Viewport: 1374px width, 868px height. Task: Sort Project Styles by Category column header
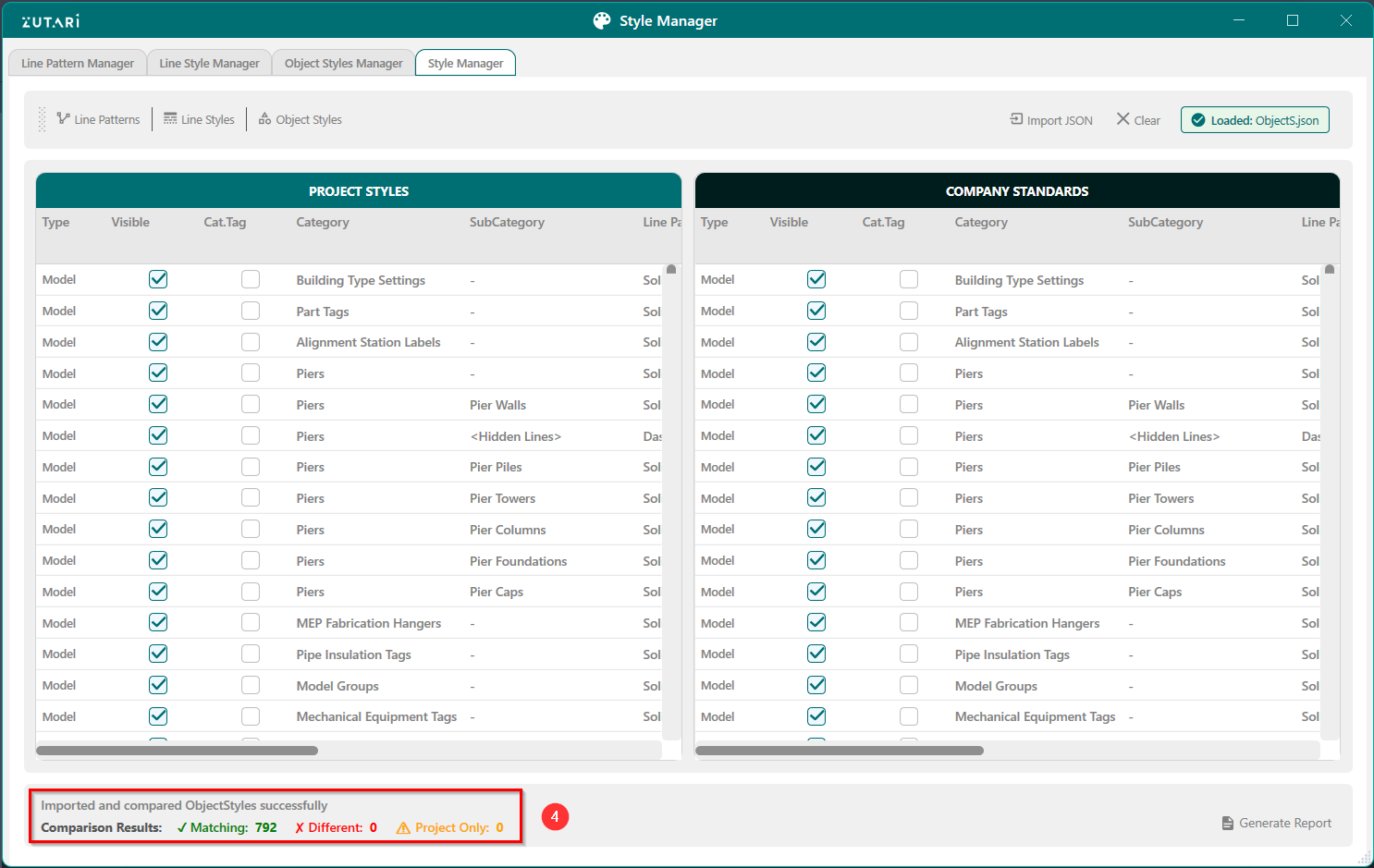click(323, 222)
